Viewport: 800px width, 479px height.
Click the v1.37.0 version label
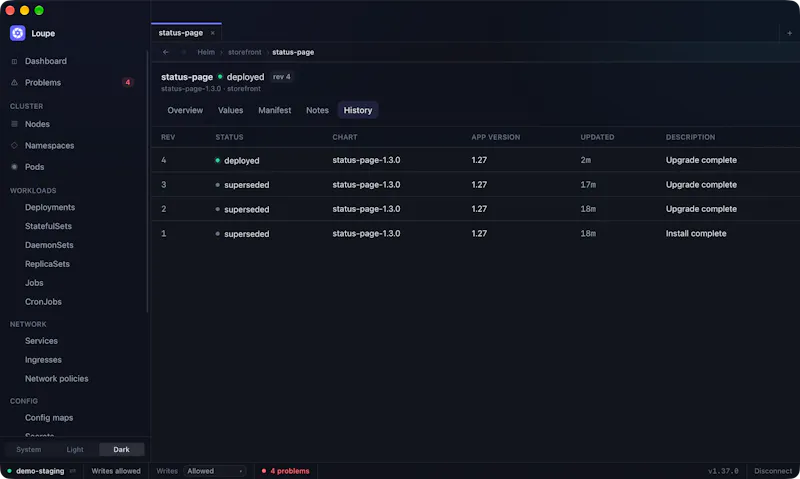coord(723,471)
